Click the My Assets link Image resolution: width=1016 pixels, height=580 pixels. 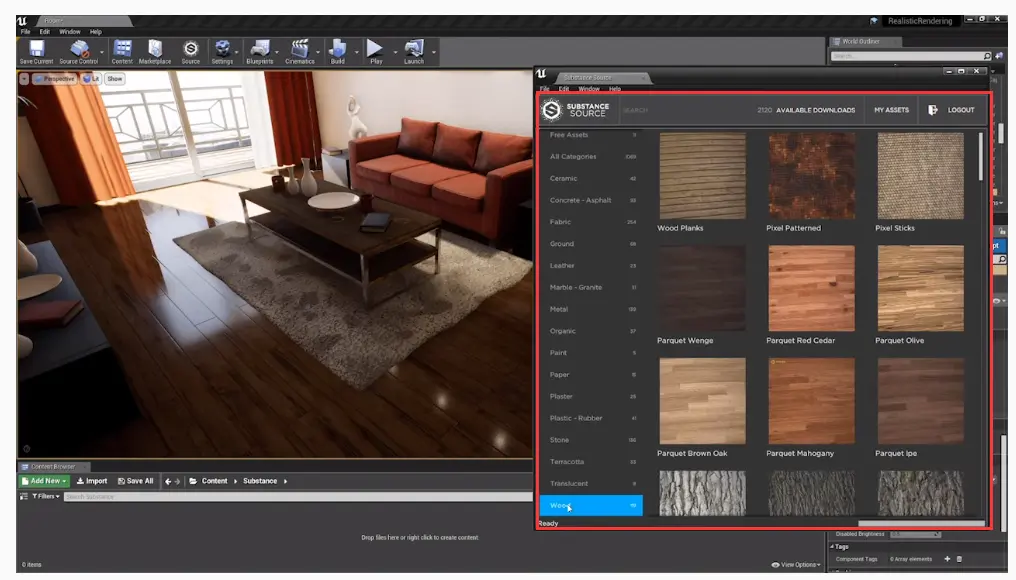pyautogui.click(x=892, y=110)
